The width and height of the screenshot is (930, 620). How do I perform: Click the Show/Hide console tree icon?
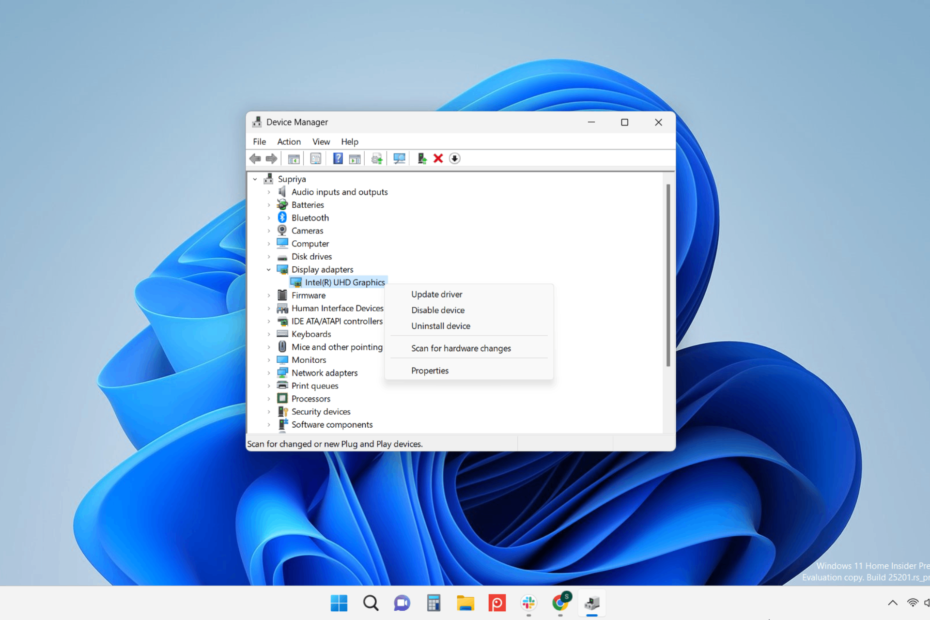pos(294,158)
